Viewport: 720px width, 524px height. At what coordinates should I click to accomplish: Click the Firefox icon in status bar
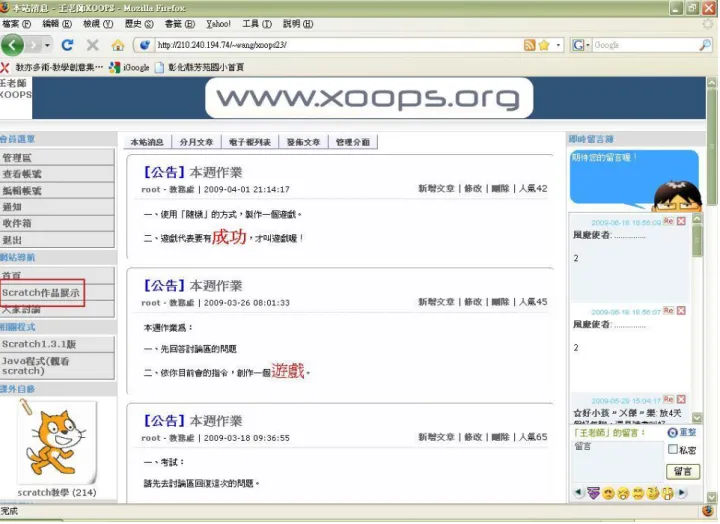[708, 511]
